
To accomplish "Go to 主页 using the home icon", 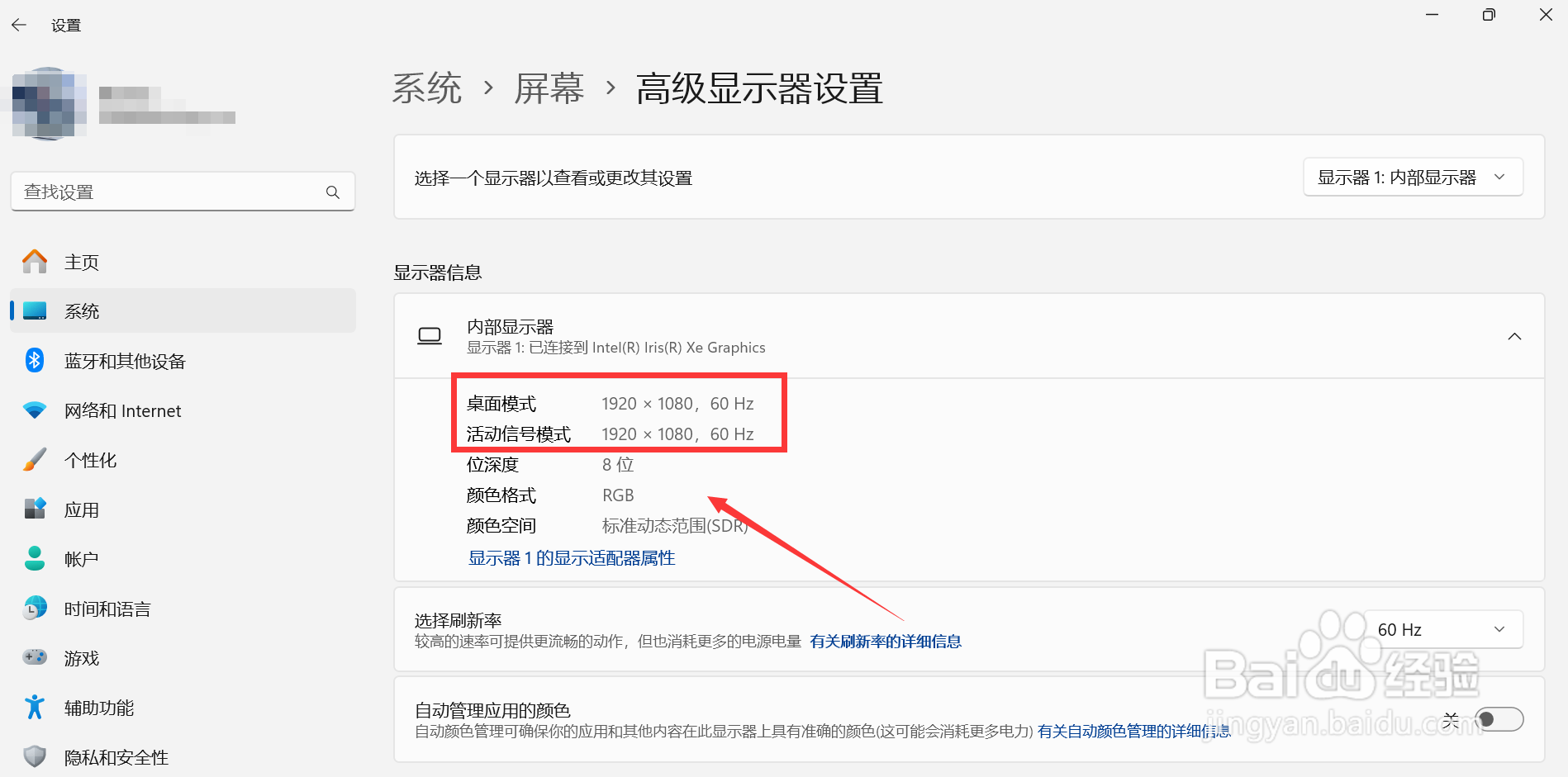I will (34, 261).
